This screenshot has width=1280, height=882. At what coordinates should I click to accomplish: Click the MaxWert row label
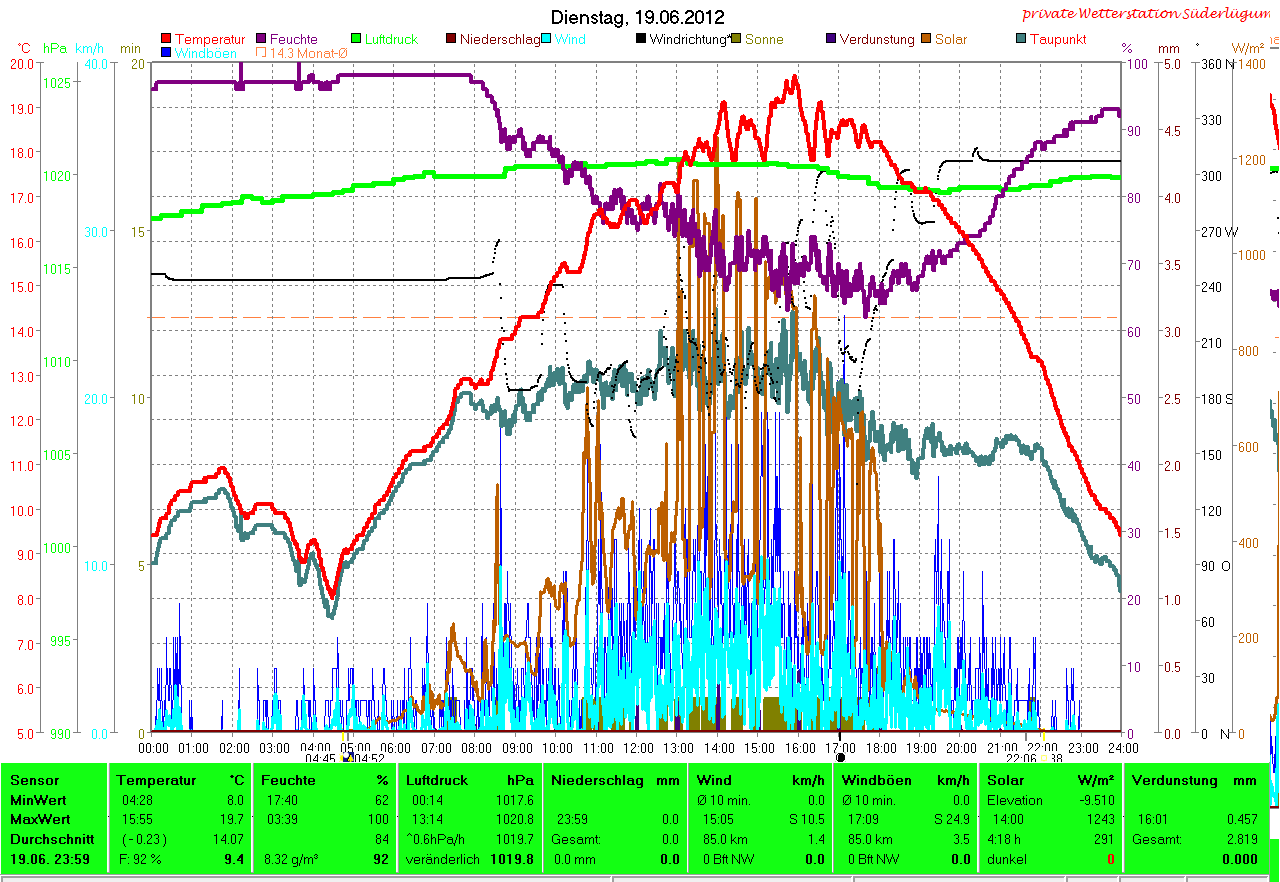tap(36, 819)
